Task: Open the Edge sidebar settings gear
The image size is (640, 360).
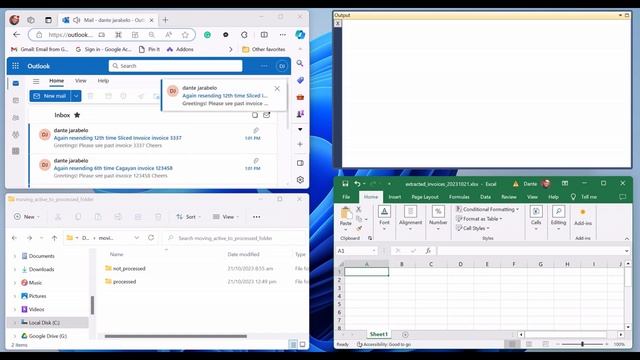Action: coord(300,180)
